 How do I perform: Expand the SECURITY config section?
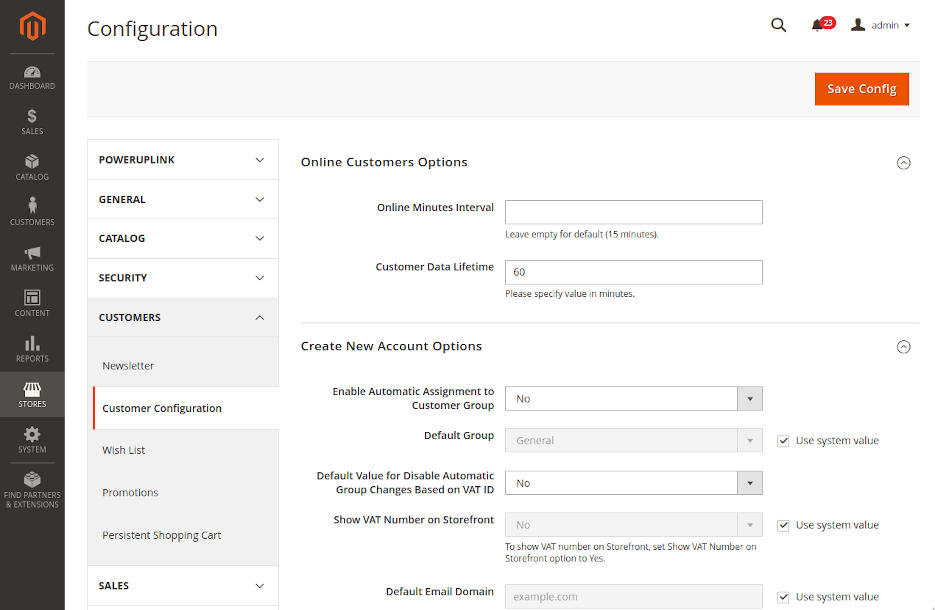pos(182,278)
